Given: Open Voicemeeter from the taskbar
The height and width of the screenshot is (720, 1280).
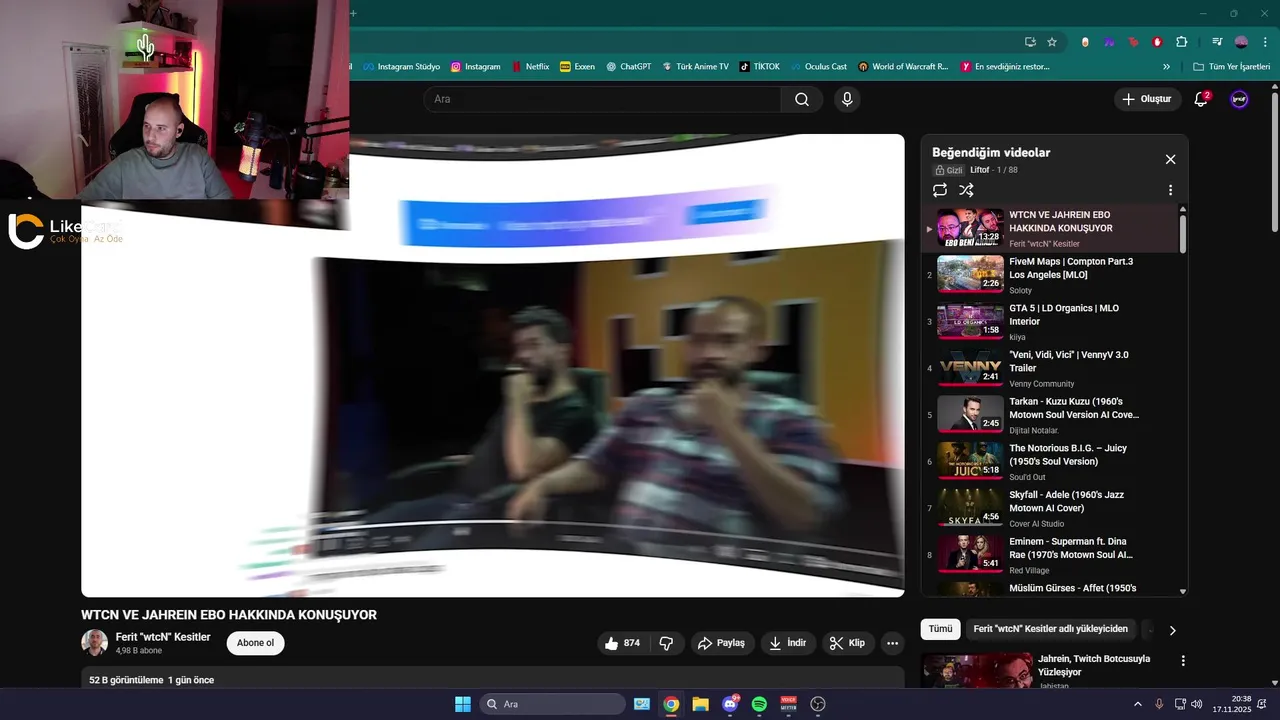Looking at the screenshot, I should pos(788,704).
